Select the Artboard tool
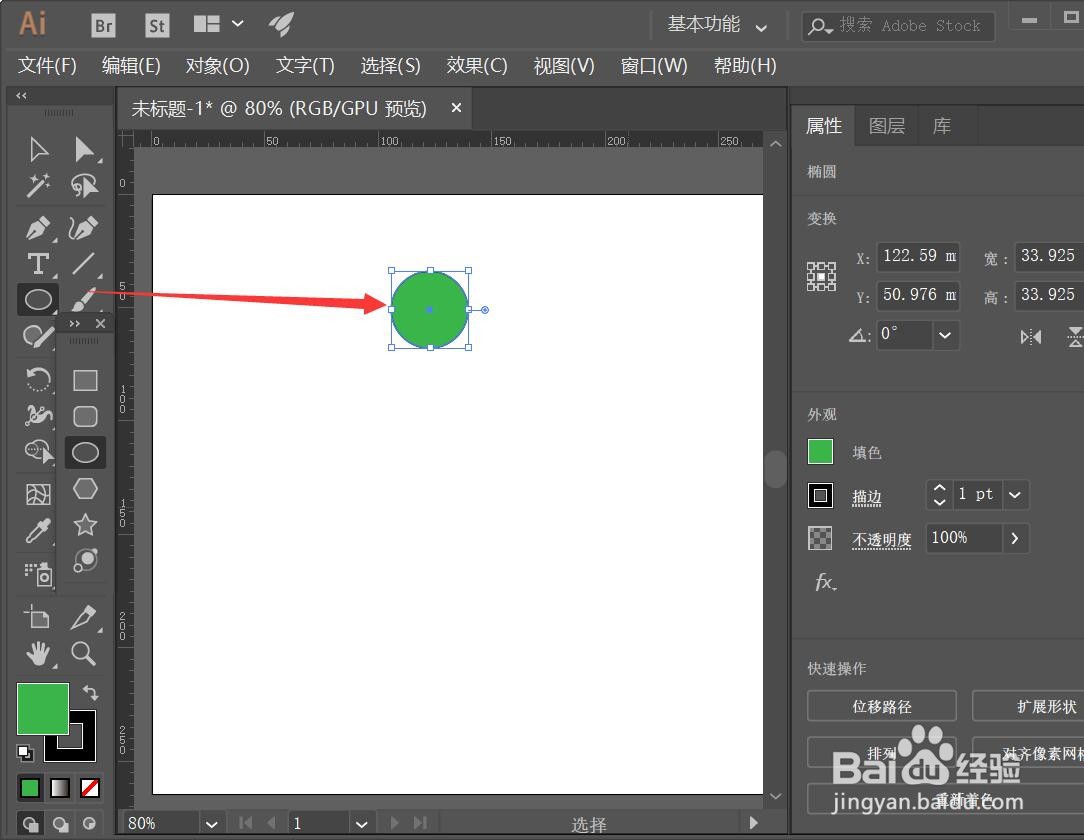Image resolution: width=1084 pixels, height=840 pixels. [x=37, y=617]
